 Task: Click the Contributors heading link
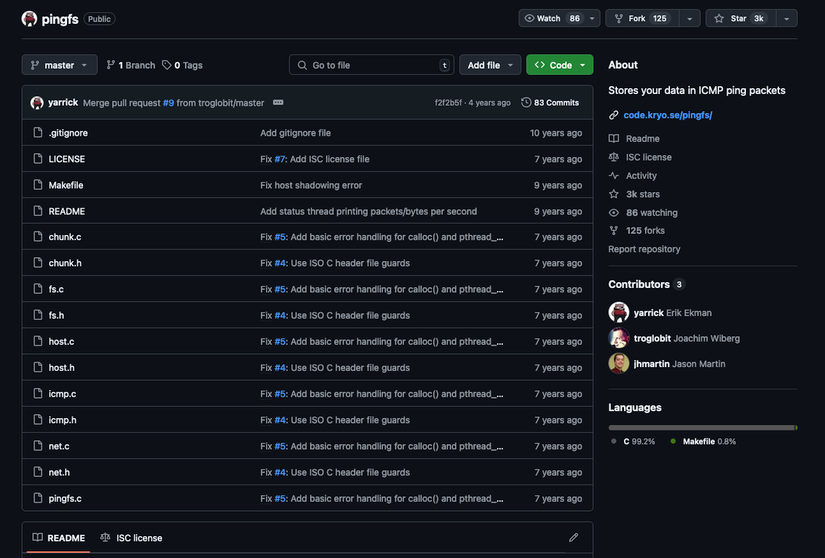(x=646, y=285)
